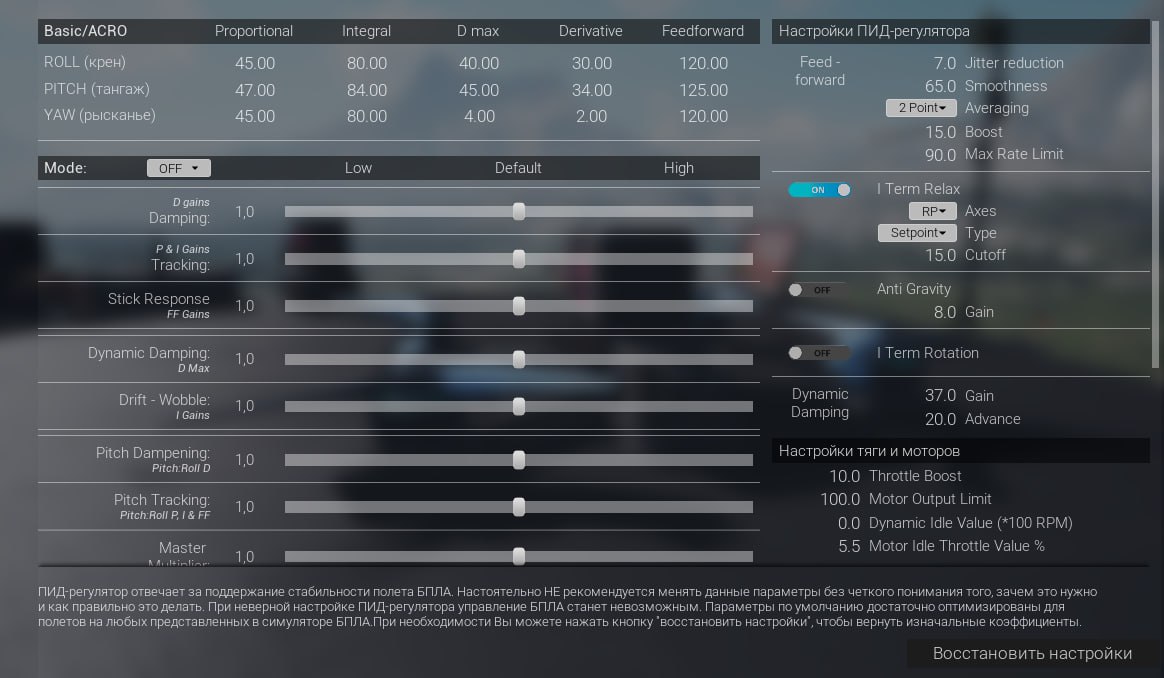Click the Pitch Dampening slider handle

point(519,460)
